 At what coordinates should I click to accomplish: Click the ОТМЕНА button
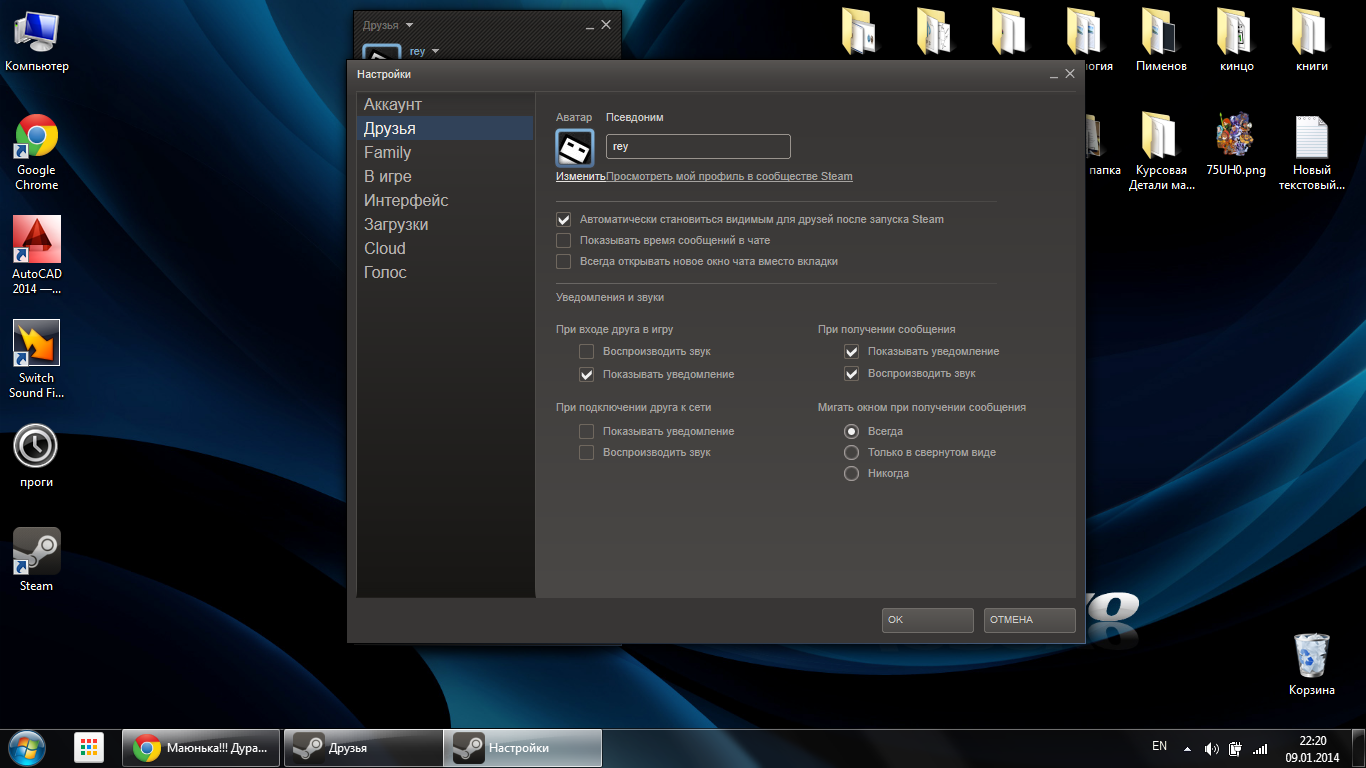point(1029,620)
